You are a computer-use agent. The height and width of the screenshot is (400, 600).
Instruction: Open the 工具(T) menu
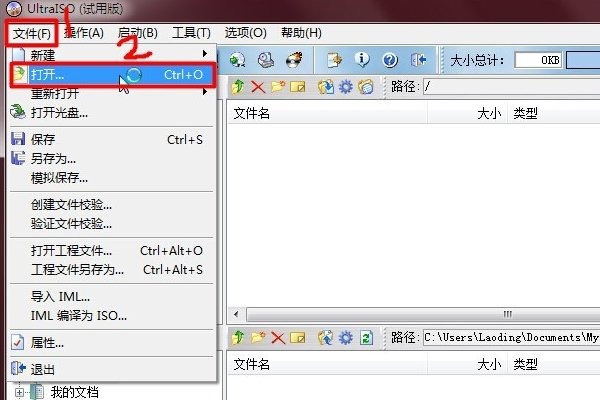(191, 33)
